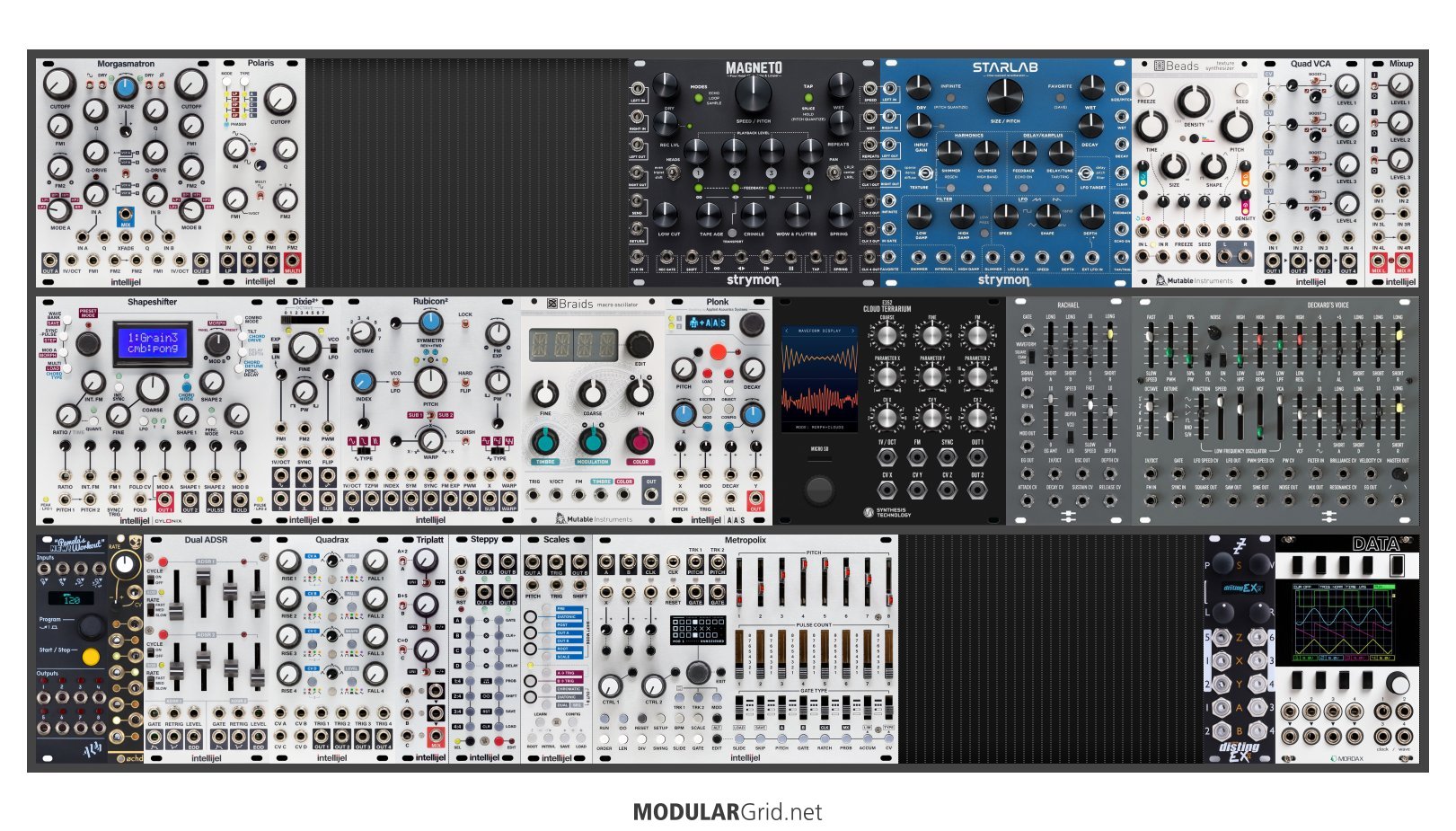
Task: Click the teal TIMBRE knob on Braids
Action: (545, 441)
